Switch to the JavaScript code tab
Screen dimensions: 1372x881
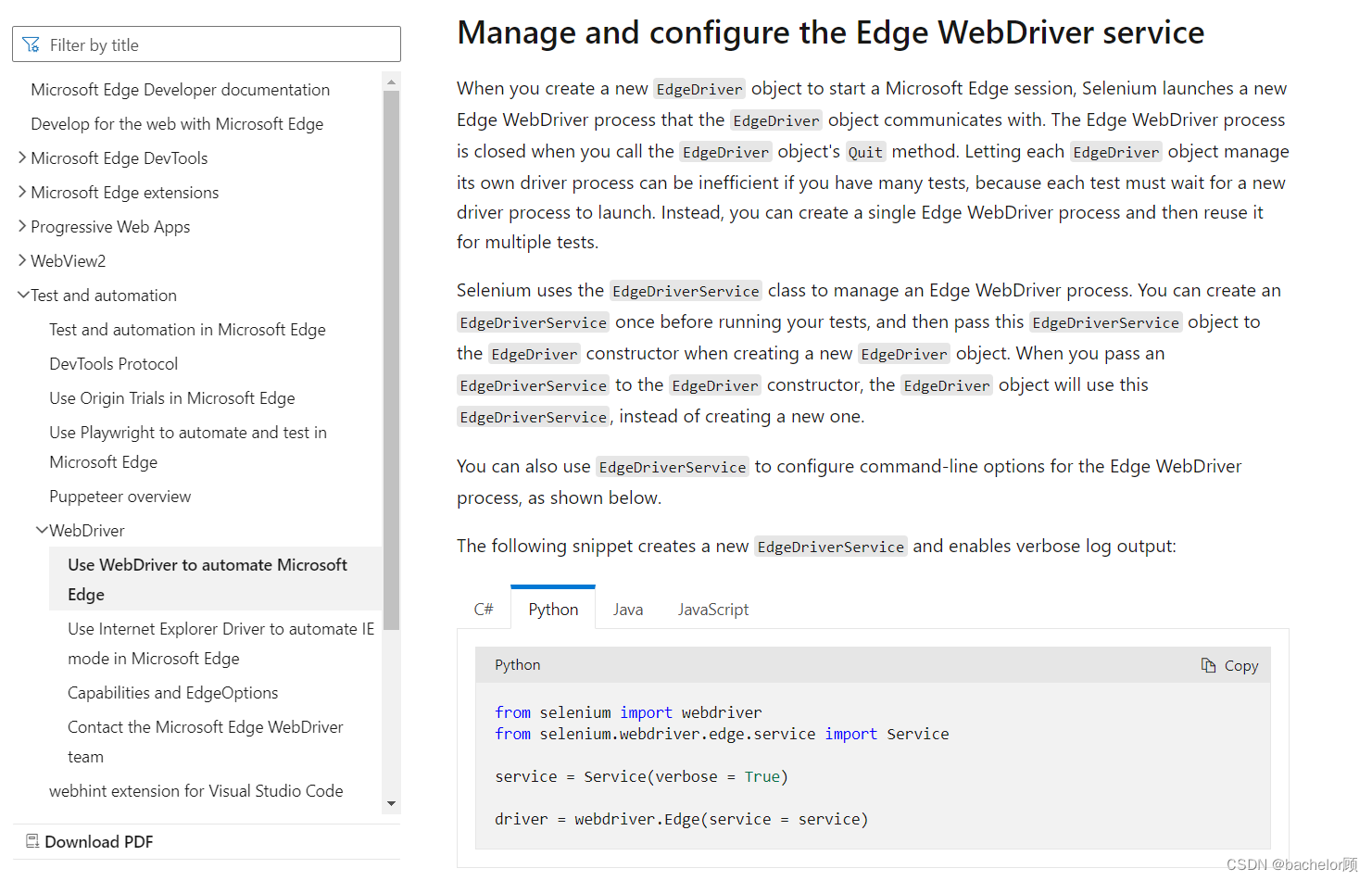pos(713,610)
